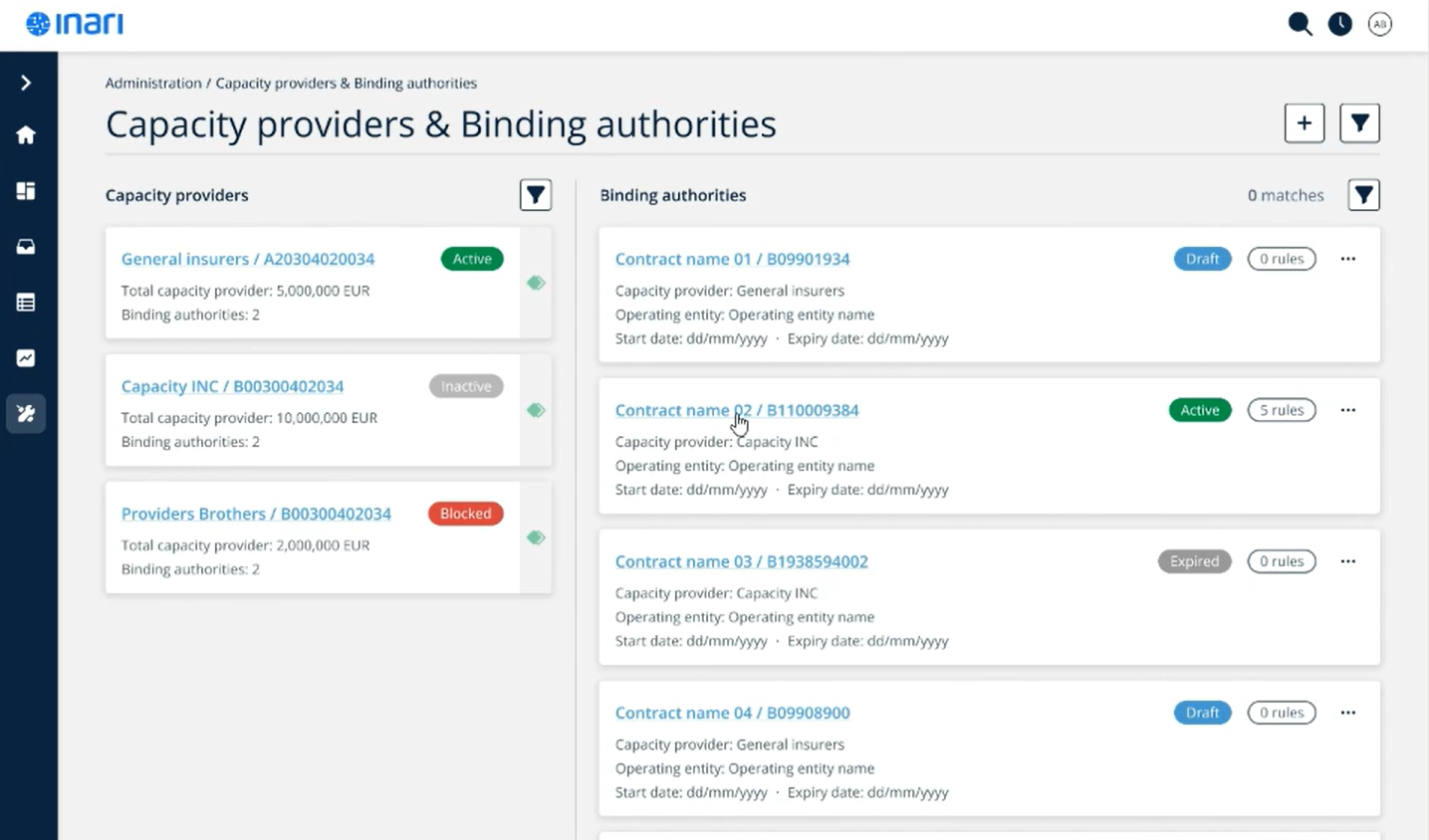Click the green diamond icon on Capacity INC card
The height and width of the screenshot is (840, 1429).
click(536, 410)
